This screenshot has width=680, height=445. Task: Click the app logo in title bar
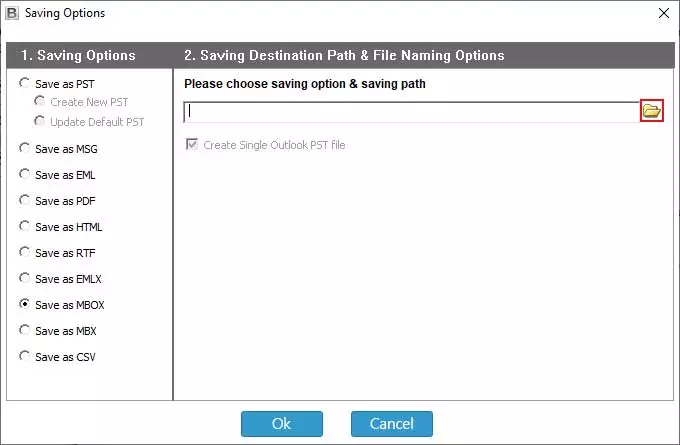(x=13, y=13)
